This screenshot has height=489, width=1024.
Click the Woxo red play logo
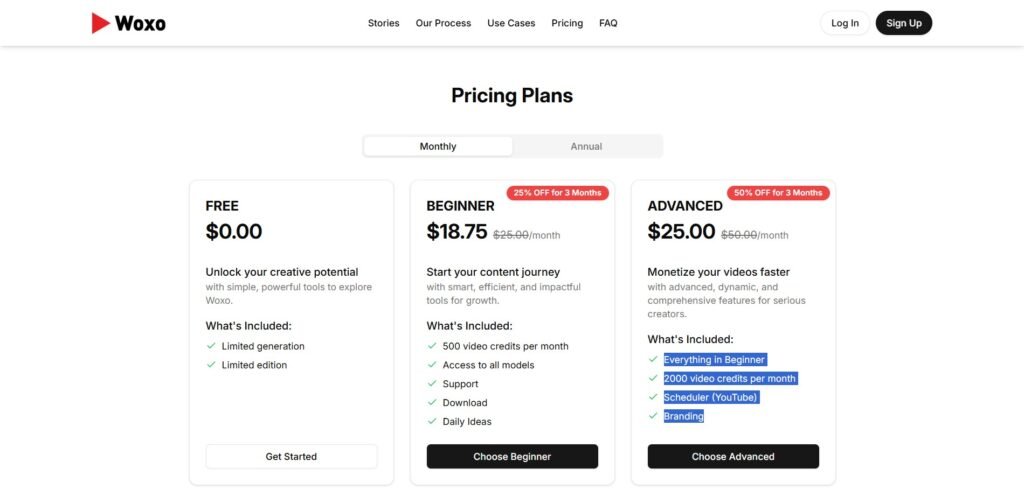click(100, 23)
